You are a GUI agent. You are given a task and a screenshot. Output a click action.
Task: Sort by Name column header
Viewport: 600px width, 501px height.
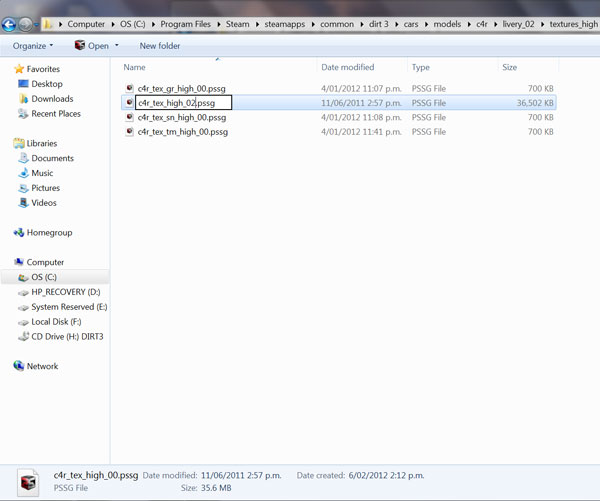click(134, 67)
